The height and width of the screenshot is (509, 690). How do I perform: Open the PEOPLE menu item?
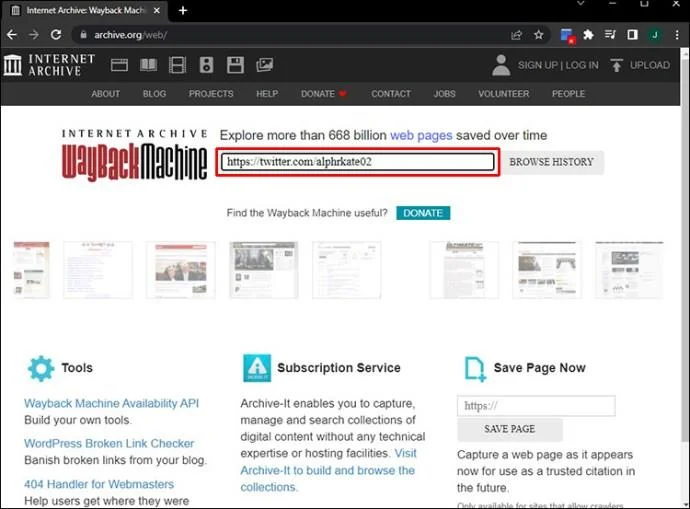569,94
